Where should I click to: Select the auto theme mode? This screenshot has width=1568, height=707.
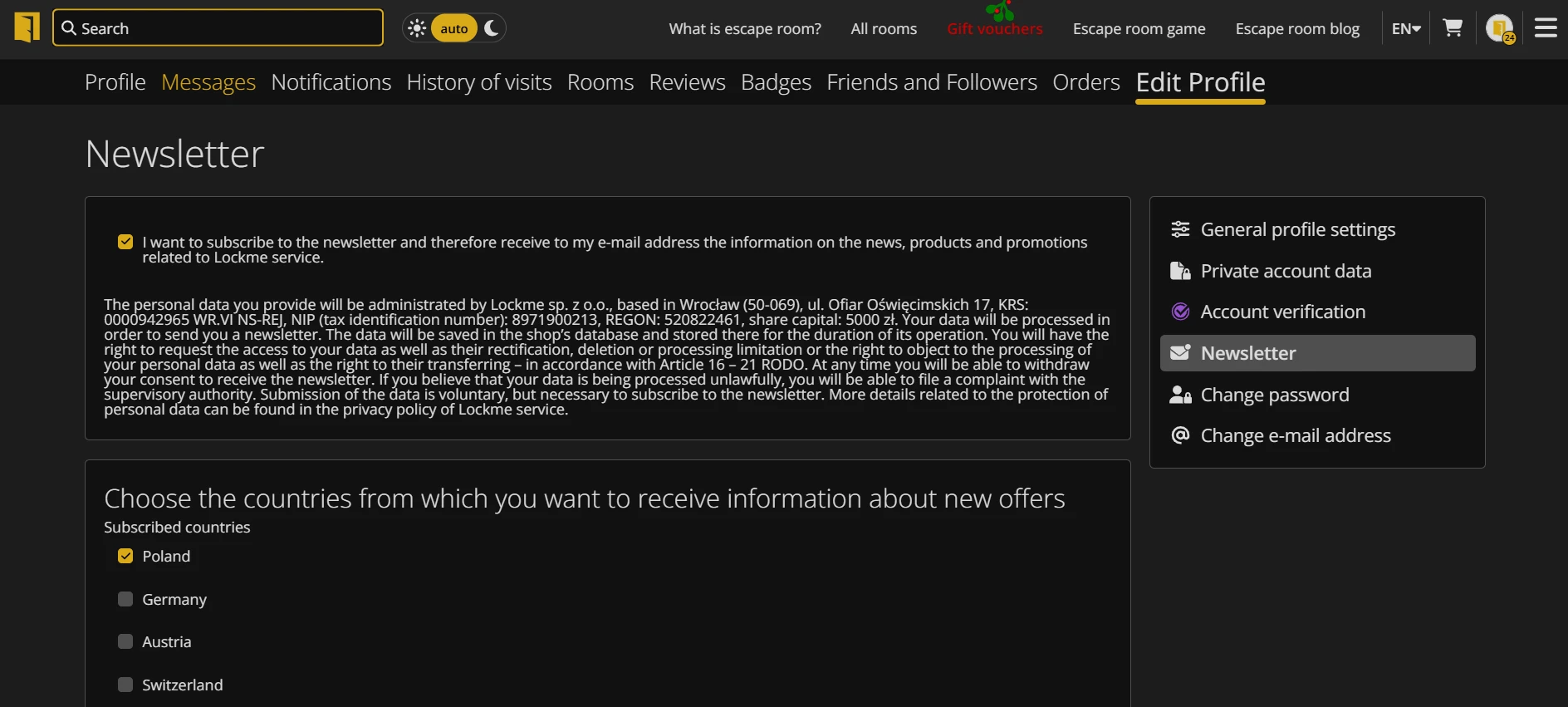[x=453, y=28]
